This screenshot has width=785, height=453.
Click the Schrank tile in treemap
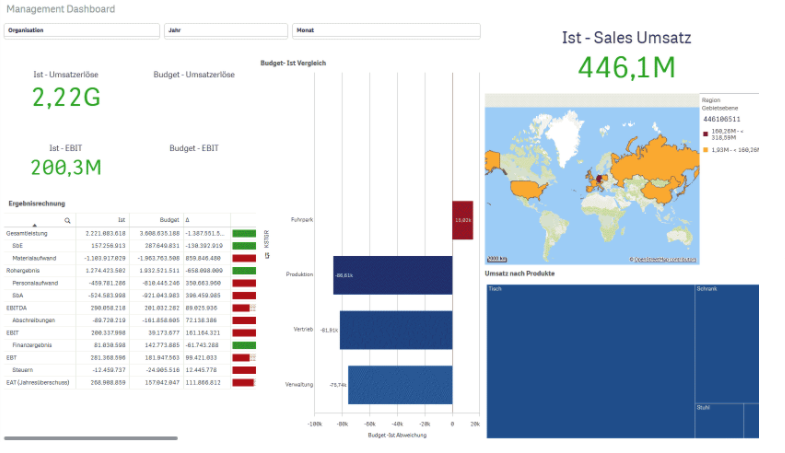click(x=726, y=340)
